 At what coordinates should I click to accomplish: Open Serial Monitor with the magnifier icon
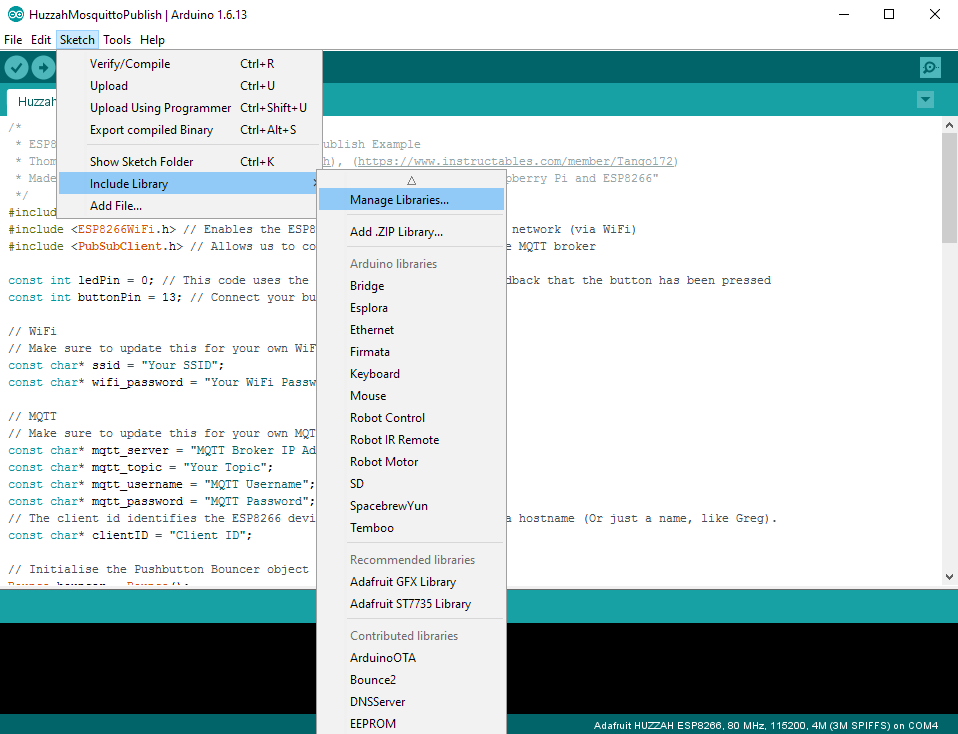pos(929,67)
